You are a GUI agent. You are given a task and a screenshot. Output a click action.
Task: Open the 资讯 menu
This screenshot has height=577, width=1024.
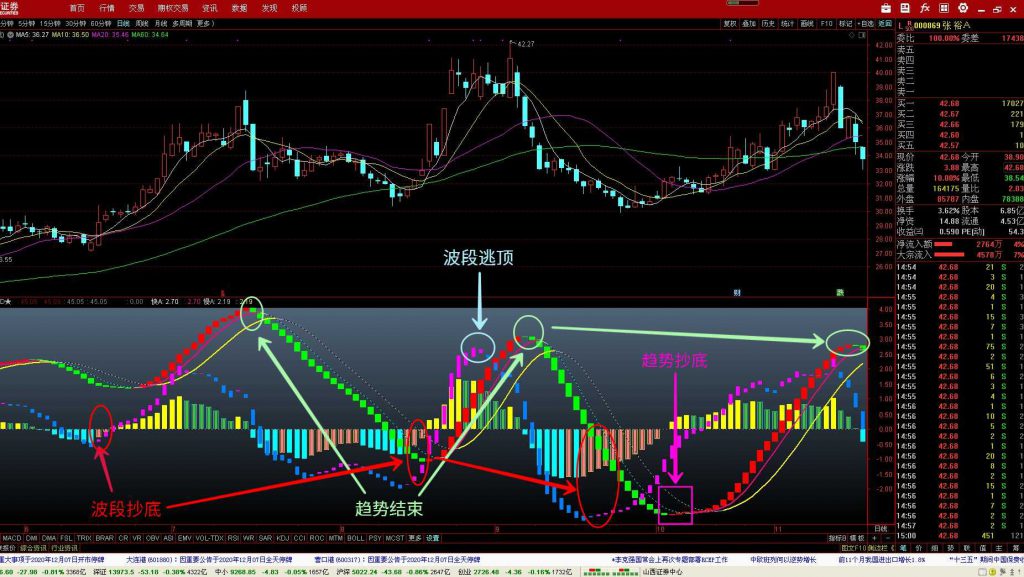208,7
